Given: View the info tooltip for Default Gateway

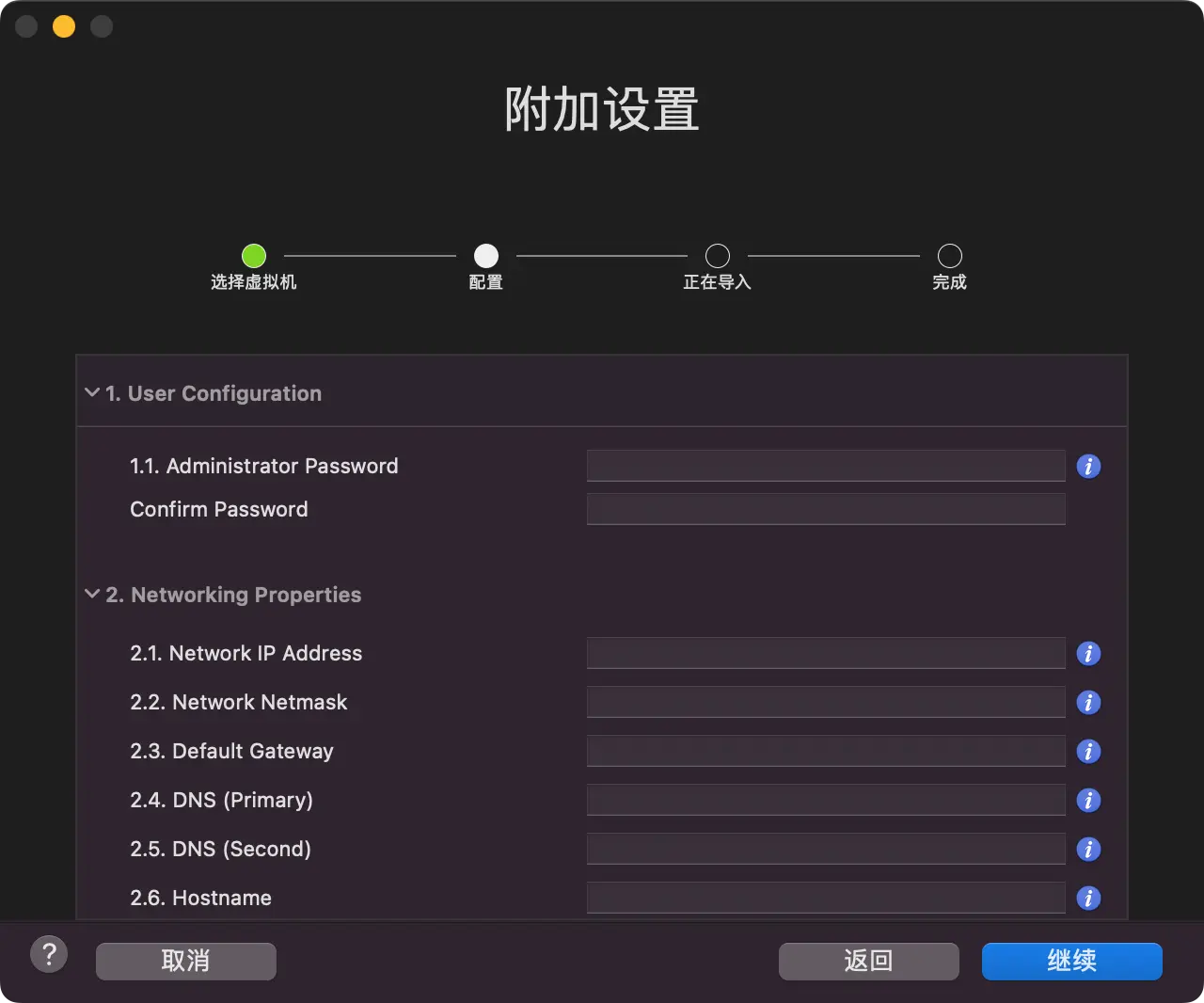Looking at the screenshot, I should point(1088,751).
